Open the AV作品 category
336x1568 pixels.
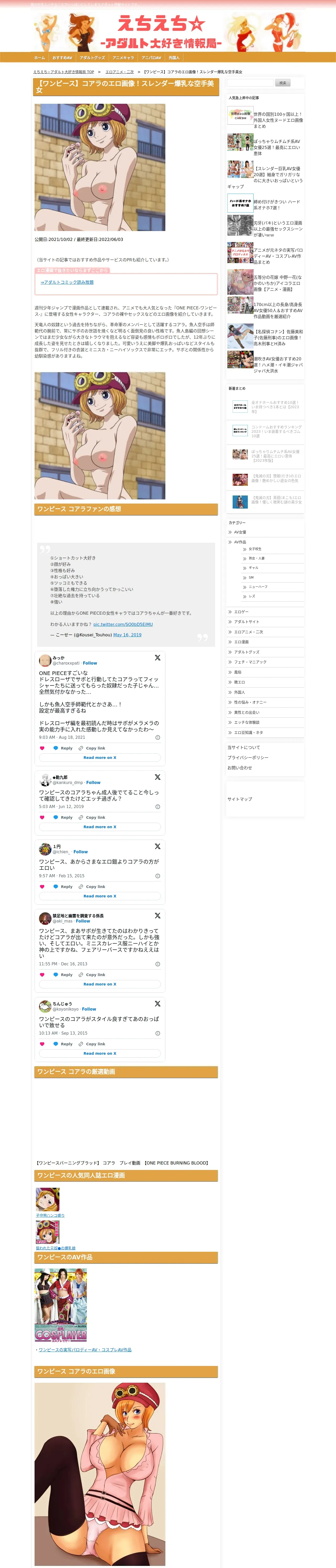point(240,542)
